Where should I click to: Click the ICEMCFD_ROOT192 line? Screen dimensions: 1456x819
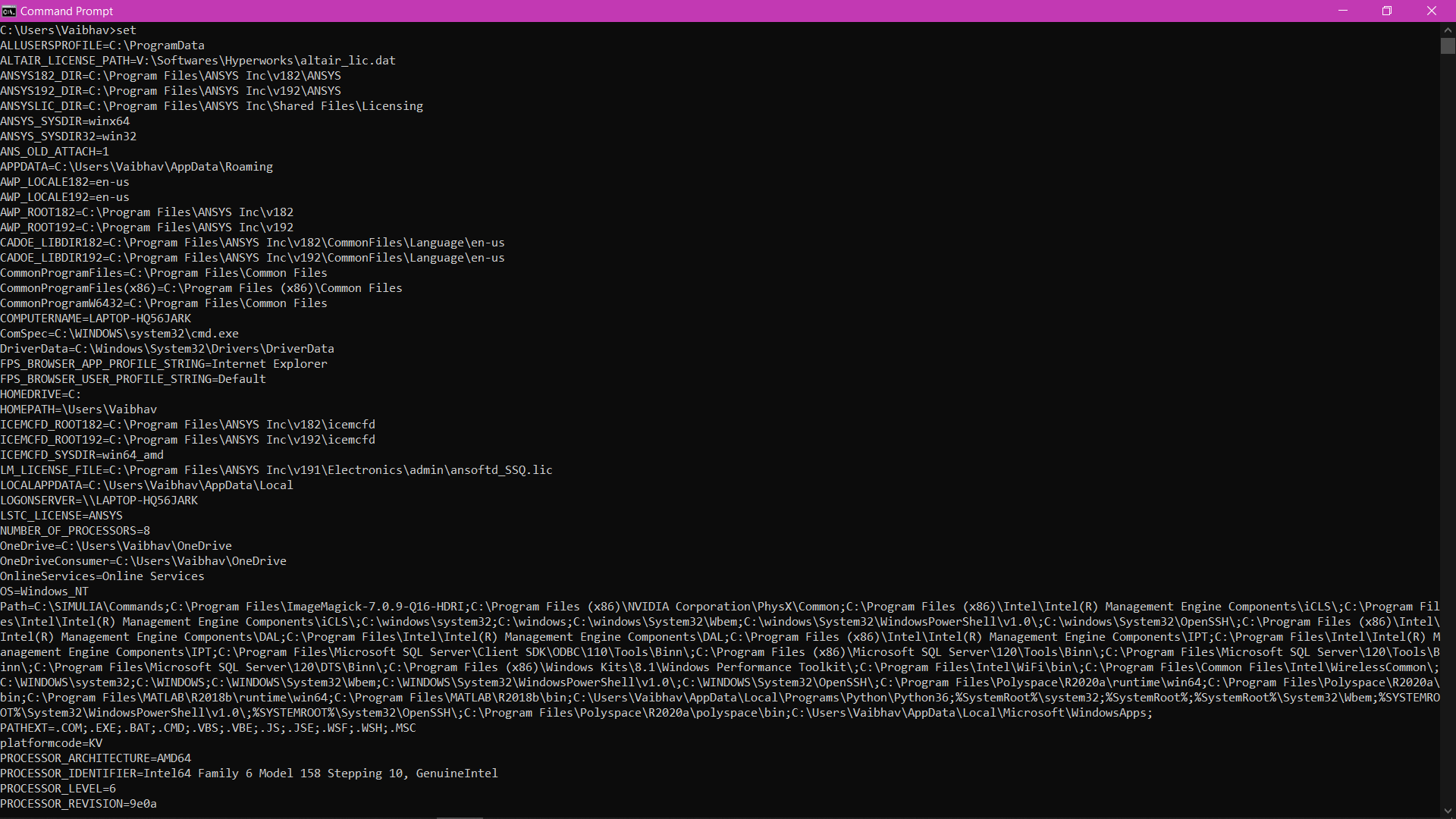coord(187,440)
